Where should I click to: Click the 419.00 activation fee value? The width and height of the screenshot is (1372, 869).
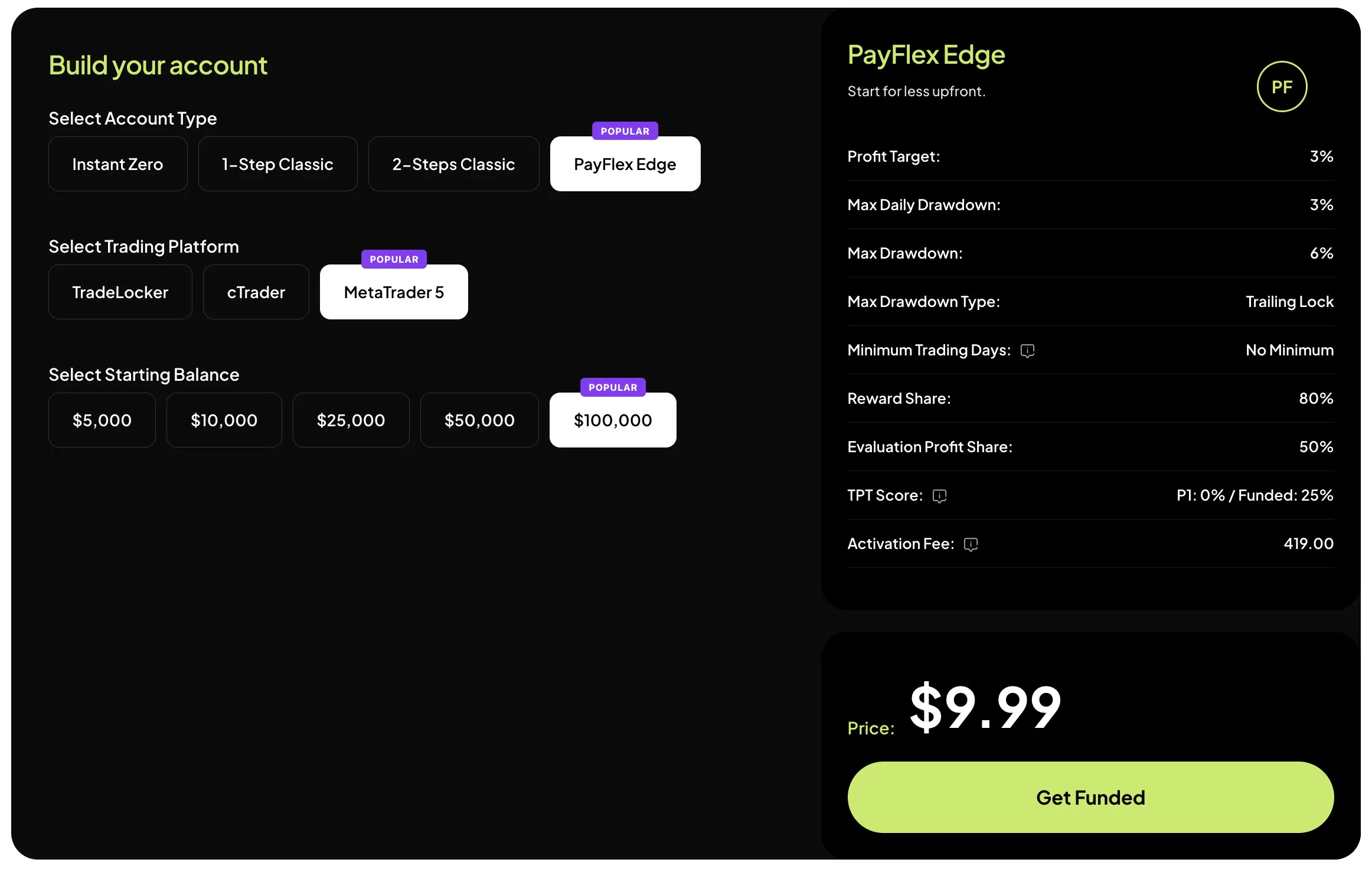[x=1308, y=544]
